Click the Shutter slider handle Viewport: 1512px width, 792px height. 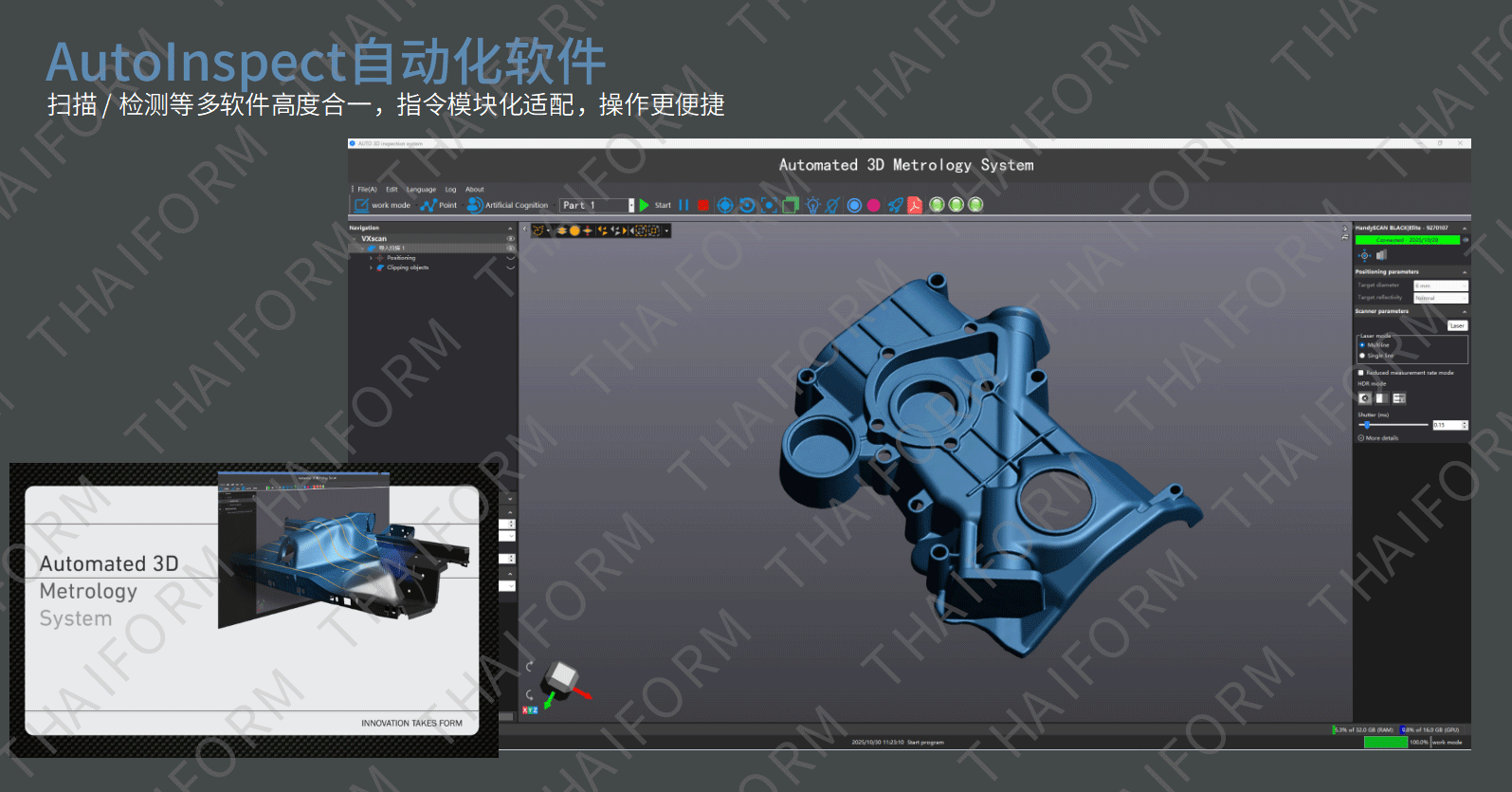coord(1367,425)
